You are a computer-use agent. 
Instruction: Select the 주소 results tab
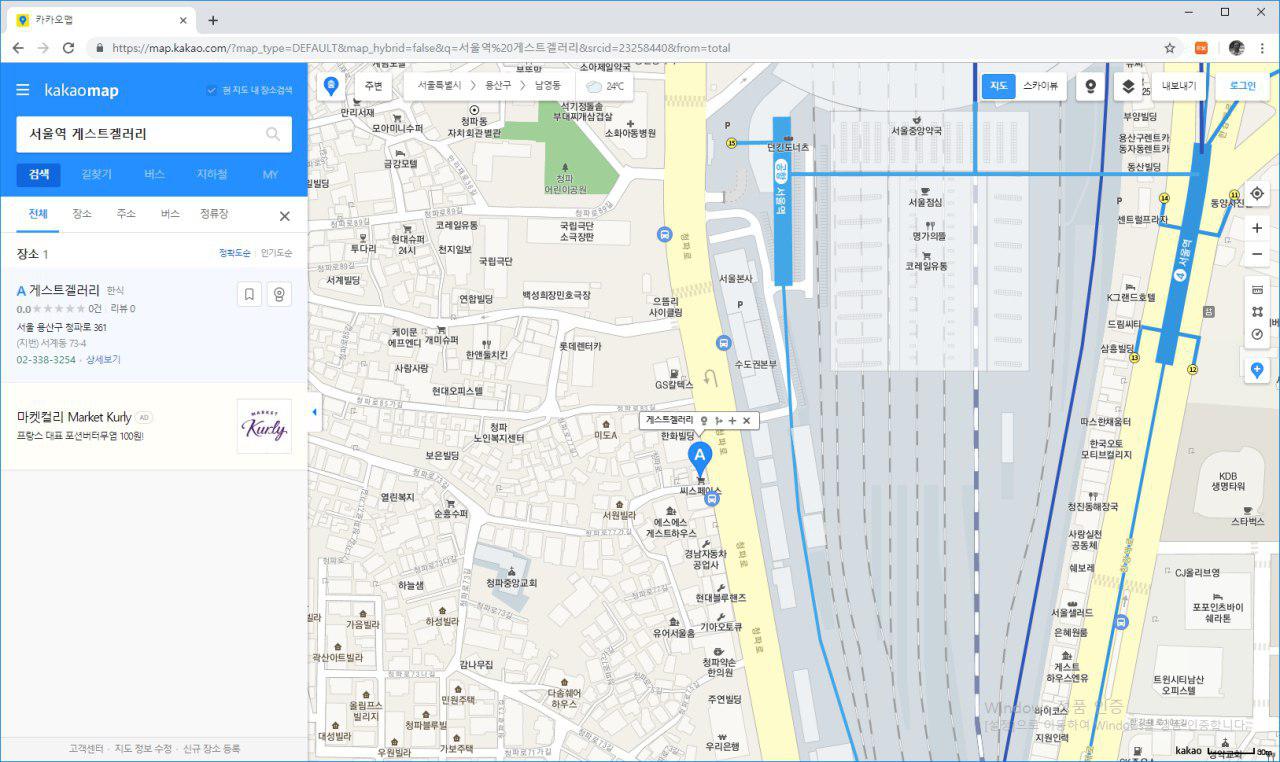[126, 214]
